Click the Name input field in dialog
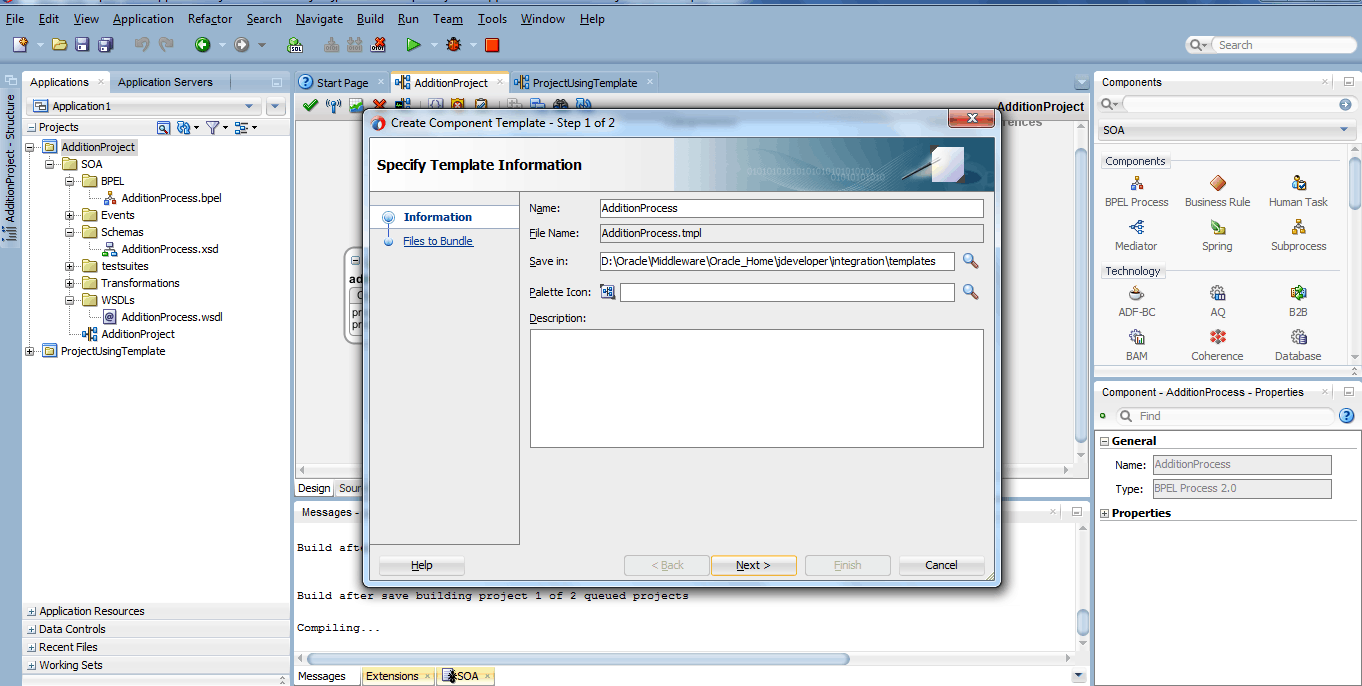Viewport: 1362px width, 686px height. point(791,208)
